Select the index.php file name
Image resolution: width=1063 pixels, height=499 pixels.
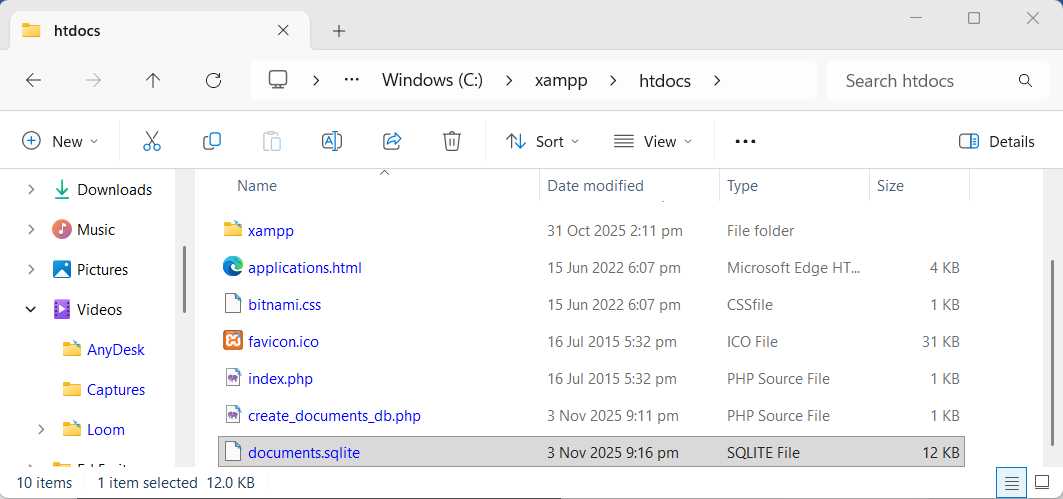281,378
